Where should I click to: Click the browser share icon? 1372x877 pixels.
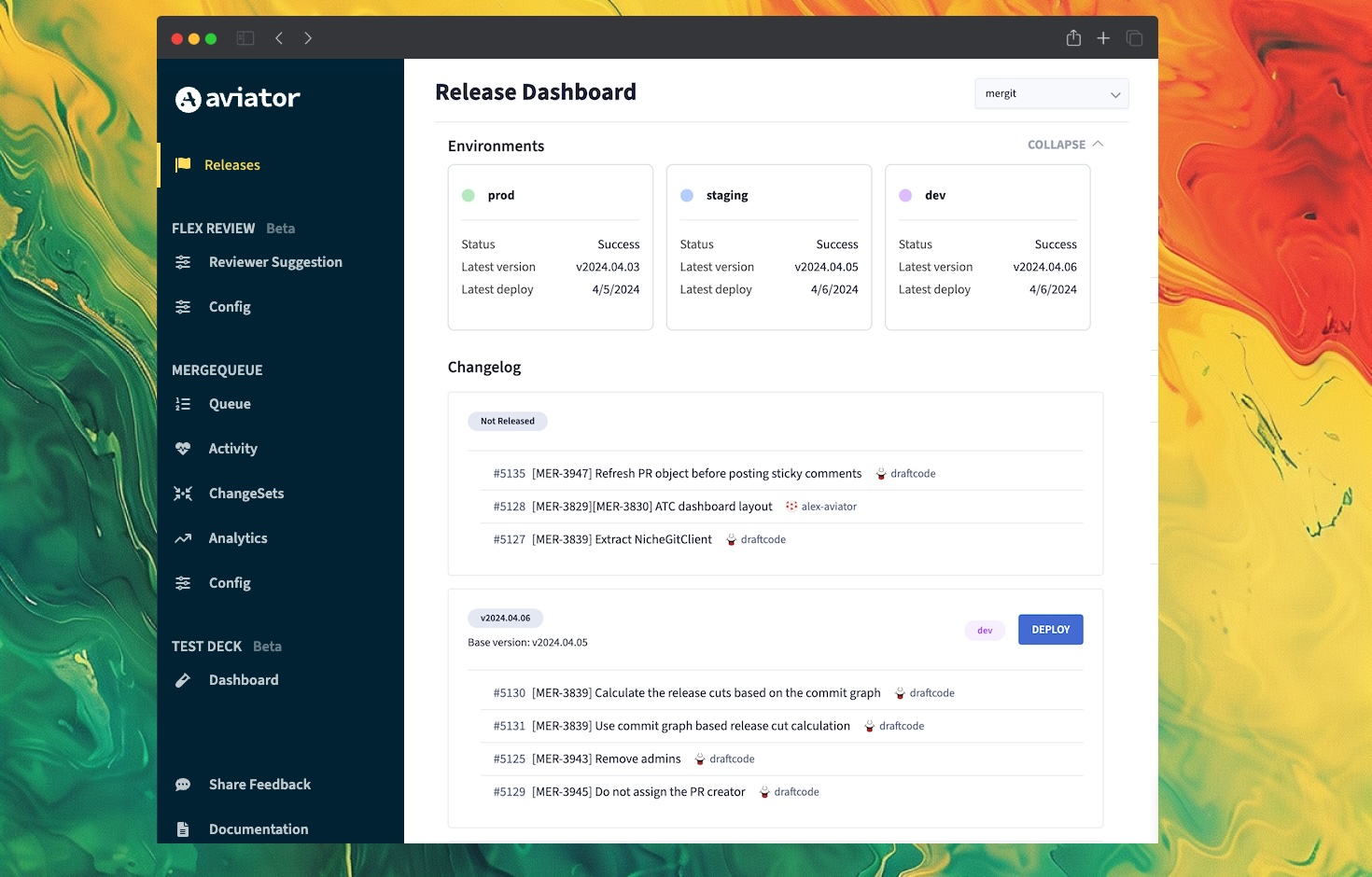click(x=1073, y=38)
